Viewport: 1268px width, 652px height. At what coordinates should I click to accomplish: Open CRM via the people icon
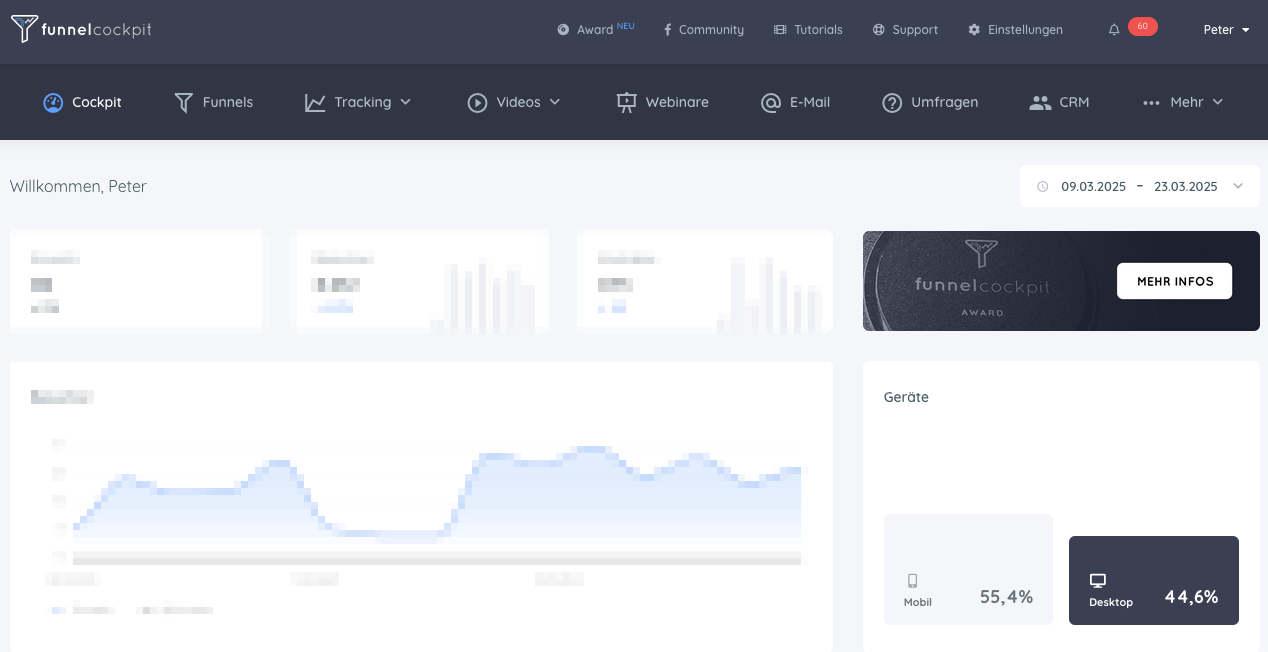1040,102
